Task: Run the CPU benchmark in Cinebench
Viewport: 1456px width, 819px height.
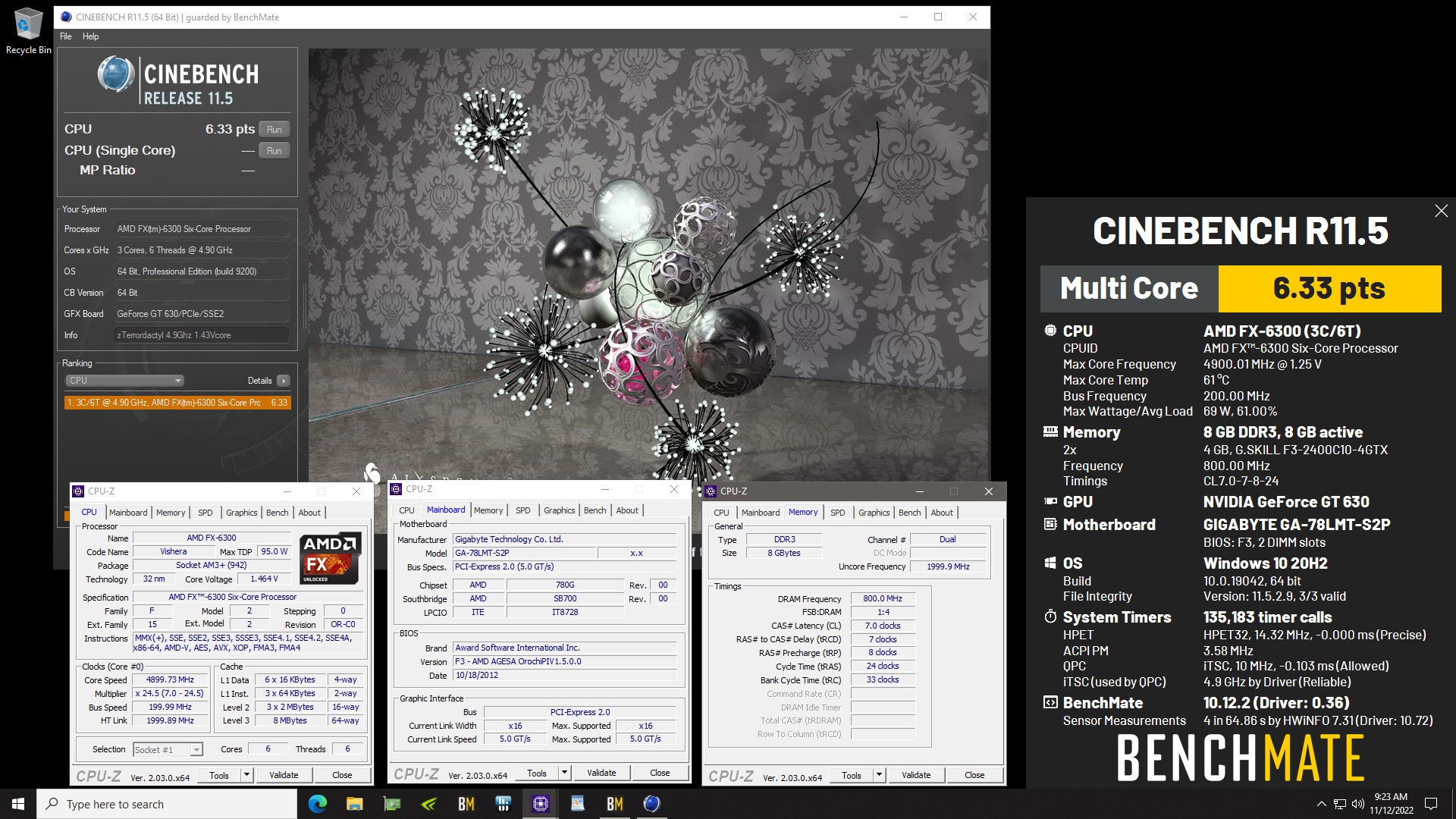Action: 275,130
